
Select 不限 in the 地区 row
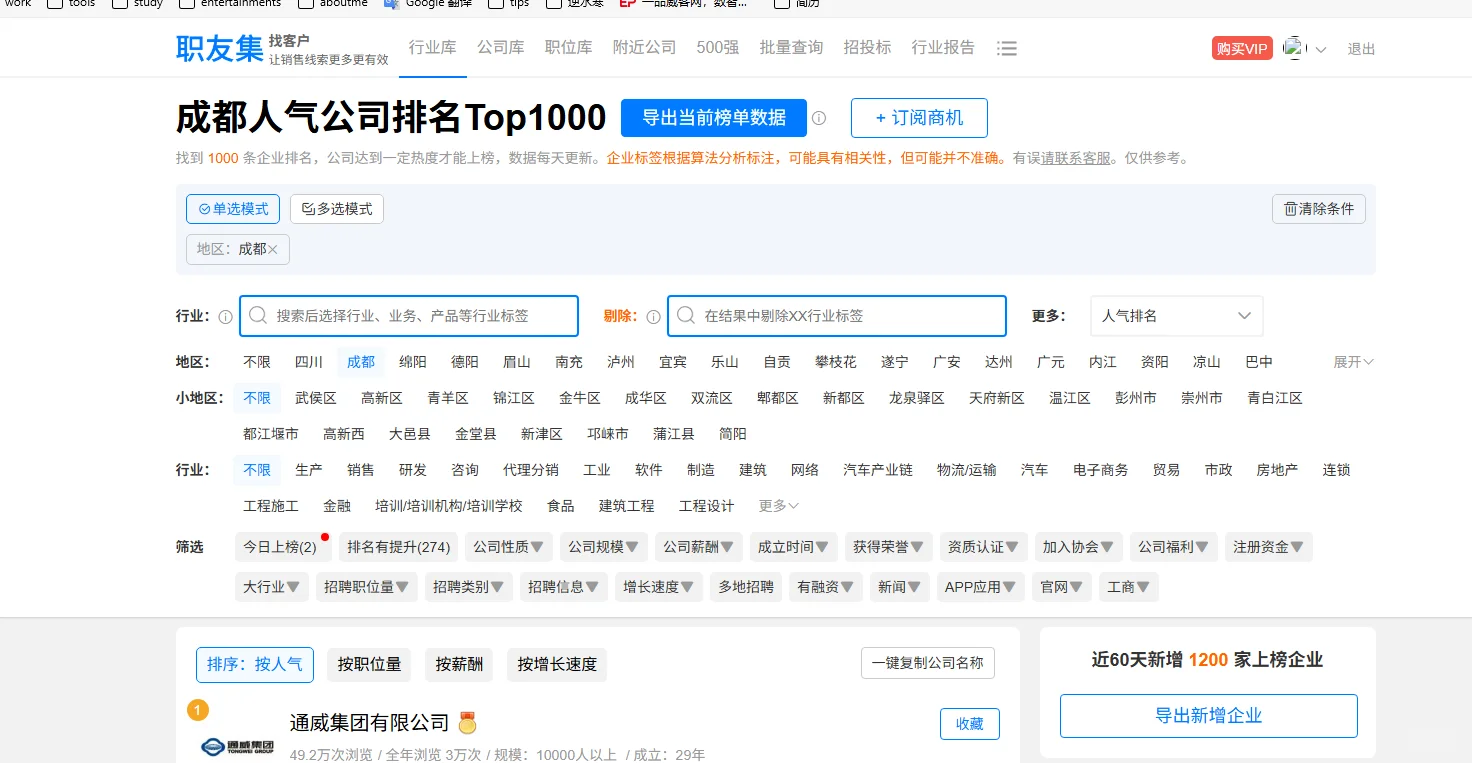coord(257,362)
